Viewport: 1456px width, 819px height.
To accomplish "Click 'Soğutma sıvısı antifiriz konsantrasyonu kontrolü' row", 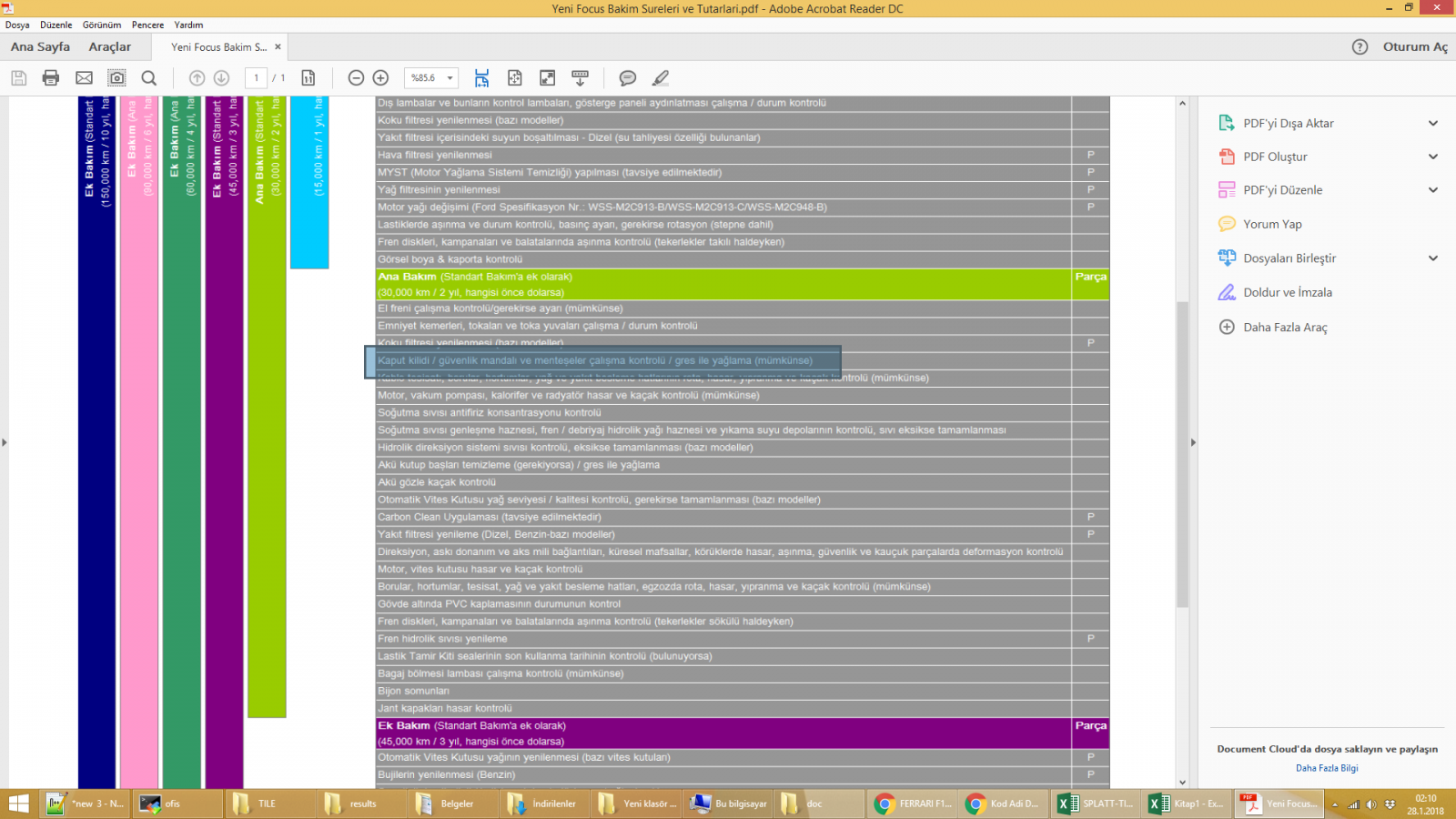I will coord(742,413).
